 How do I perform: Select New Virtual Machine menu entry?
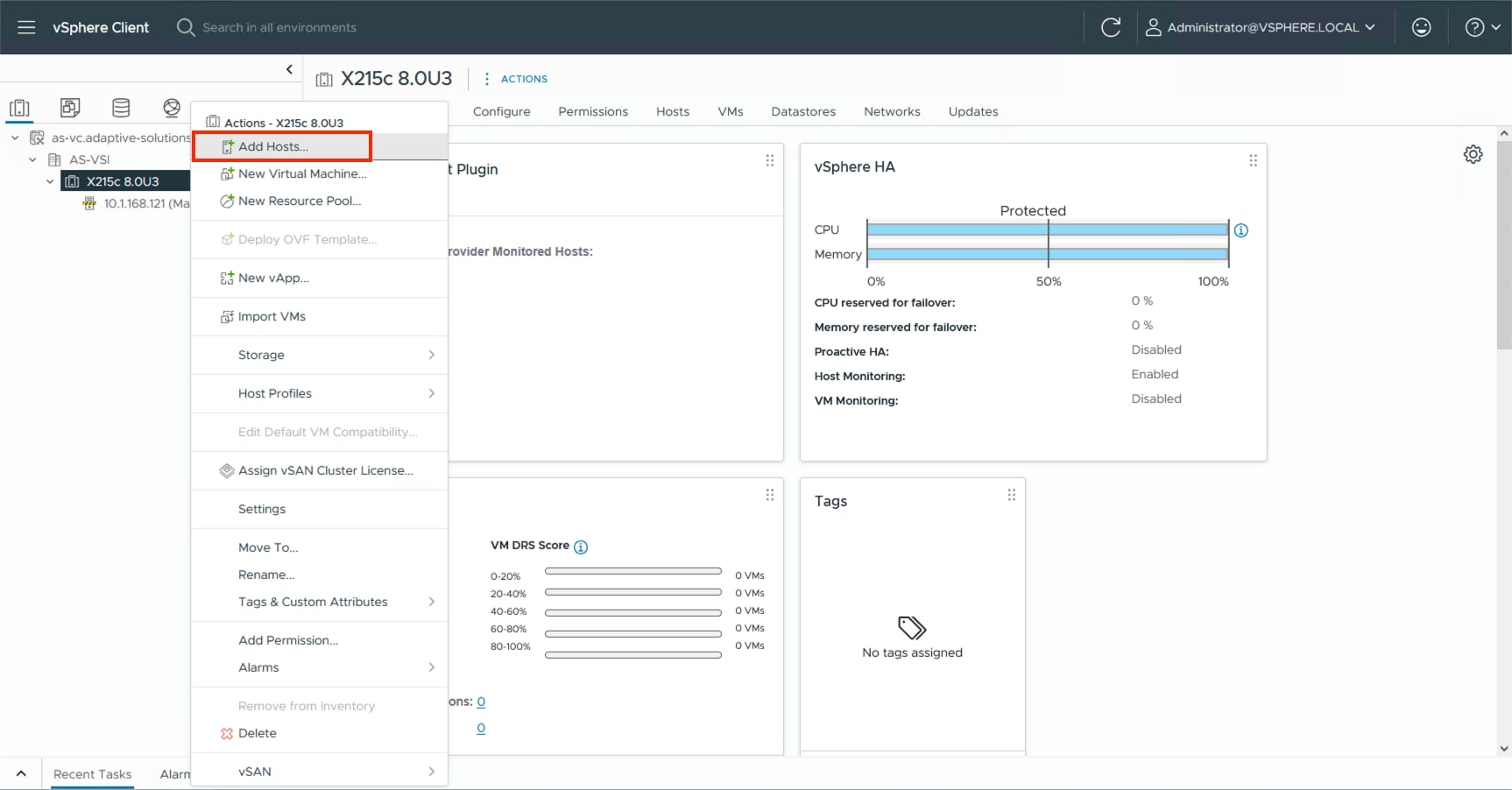coord(302,173)
